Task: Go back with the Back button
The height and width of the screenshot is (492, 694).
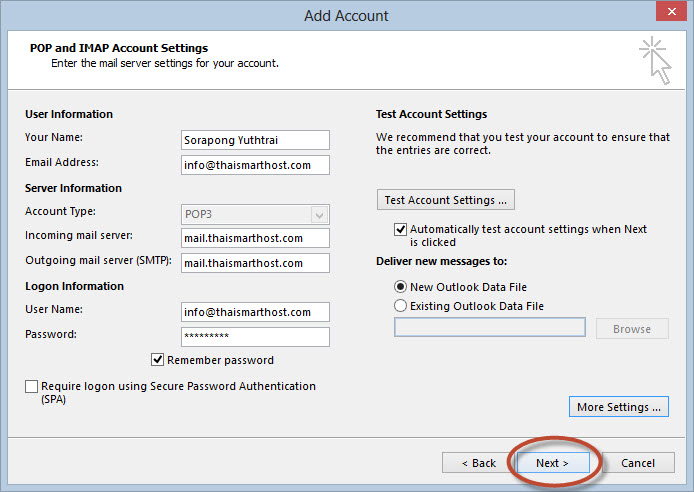Action: point(477,463)
